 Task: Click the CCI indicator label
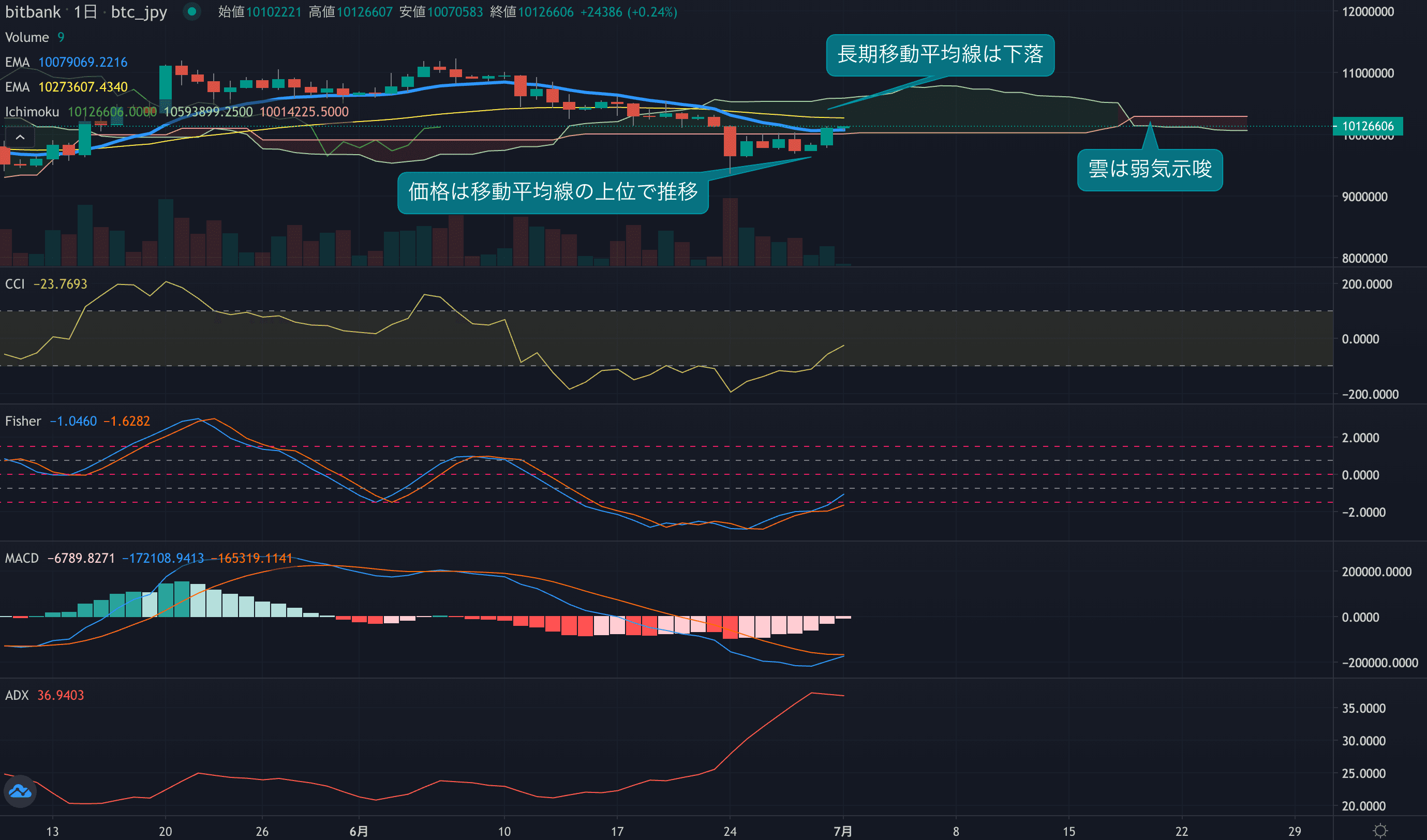tap(14, 284)
